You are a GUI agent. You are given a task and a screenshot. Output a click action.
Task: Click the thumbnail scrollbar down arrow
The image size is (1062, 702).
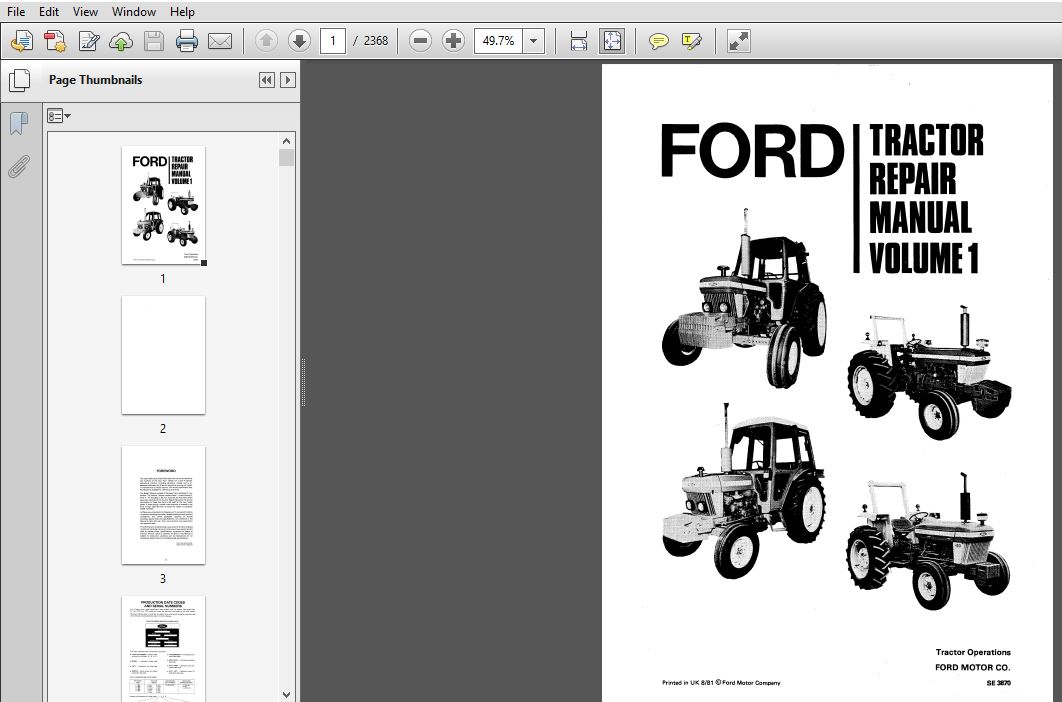tap(286, 695)
